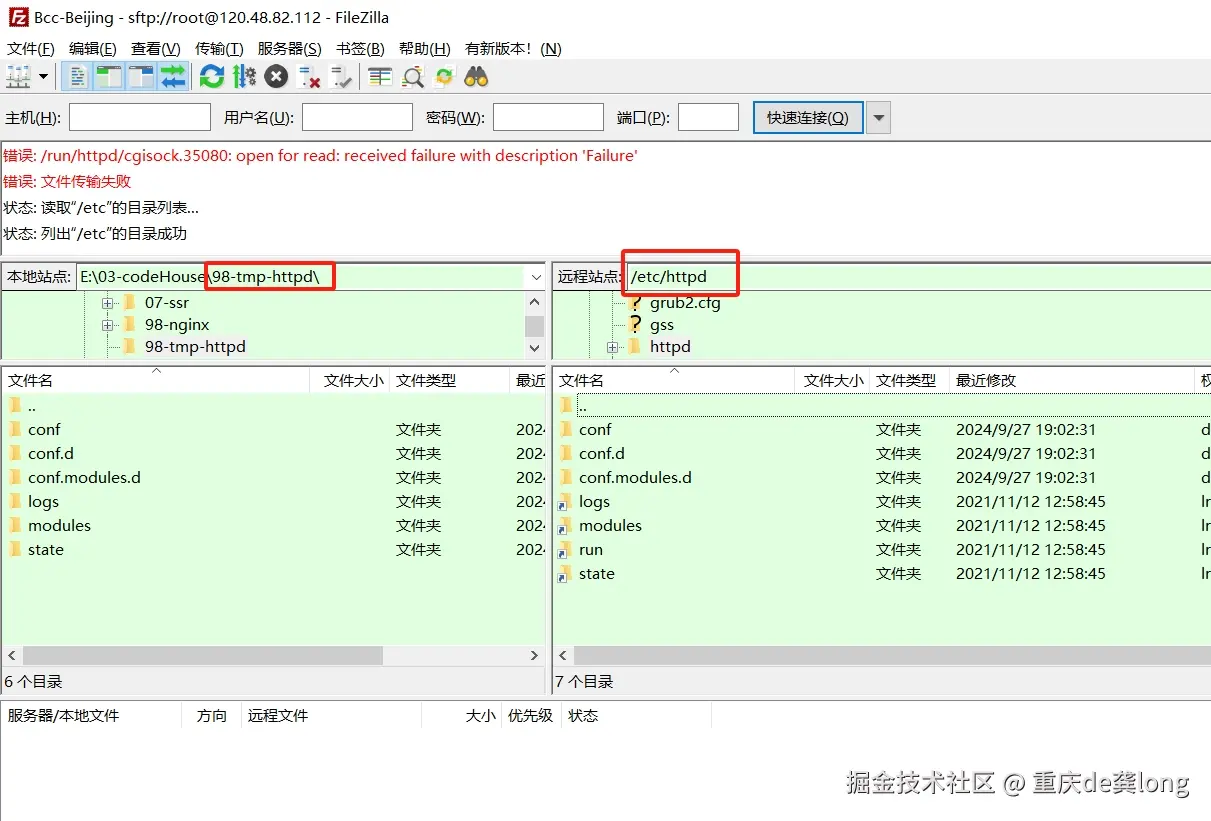This screenshot has width=1211, height=821.
Task: Sort local files by 文件类型 column
Action: click(x=449, y=380)
